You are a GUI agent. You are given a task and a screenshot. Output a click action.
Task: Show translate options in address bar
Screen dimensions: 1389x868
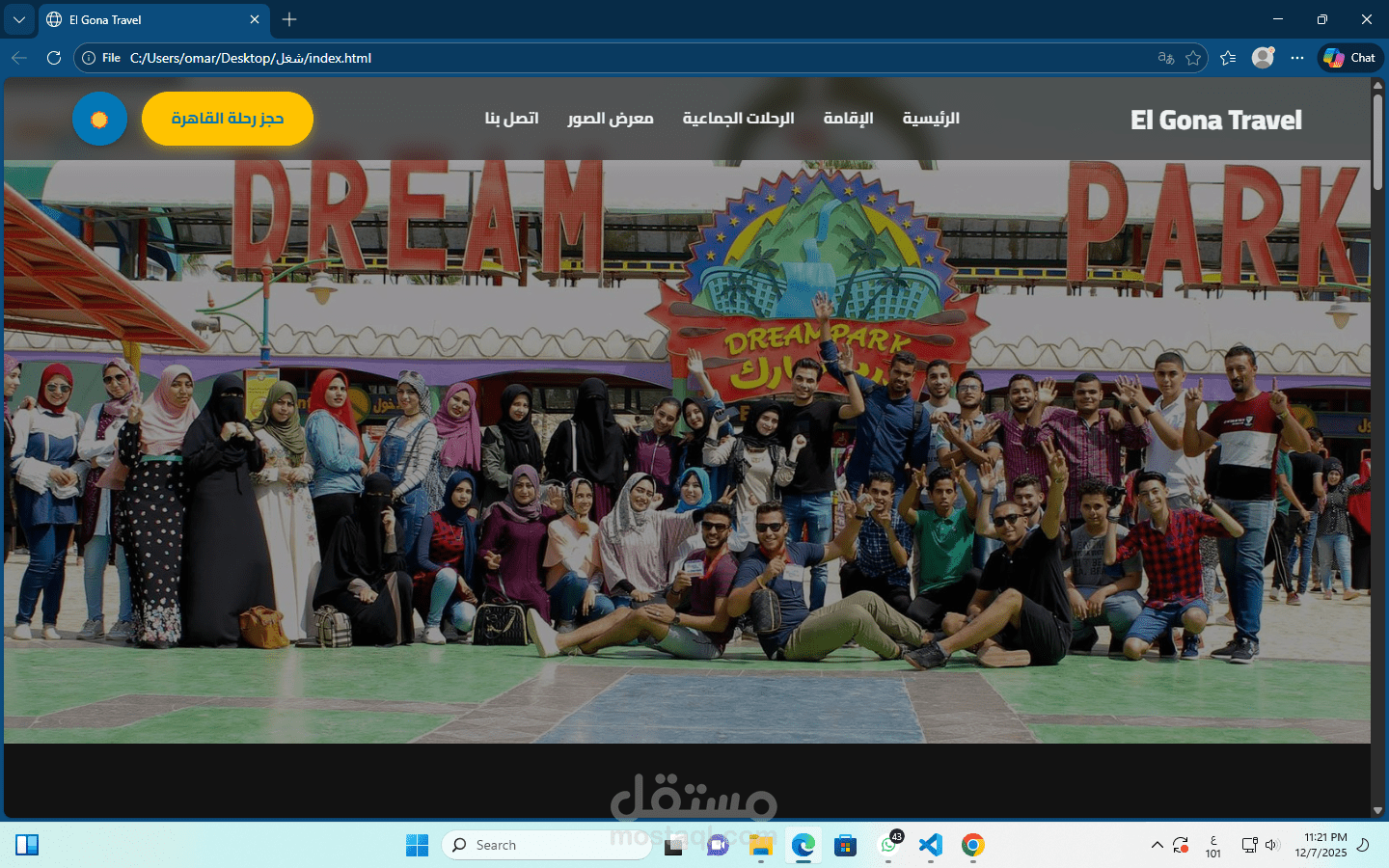(x=1166, y=58)
